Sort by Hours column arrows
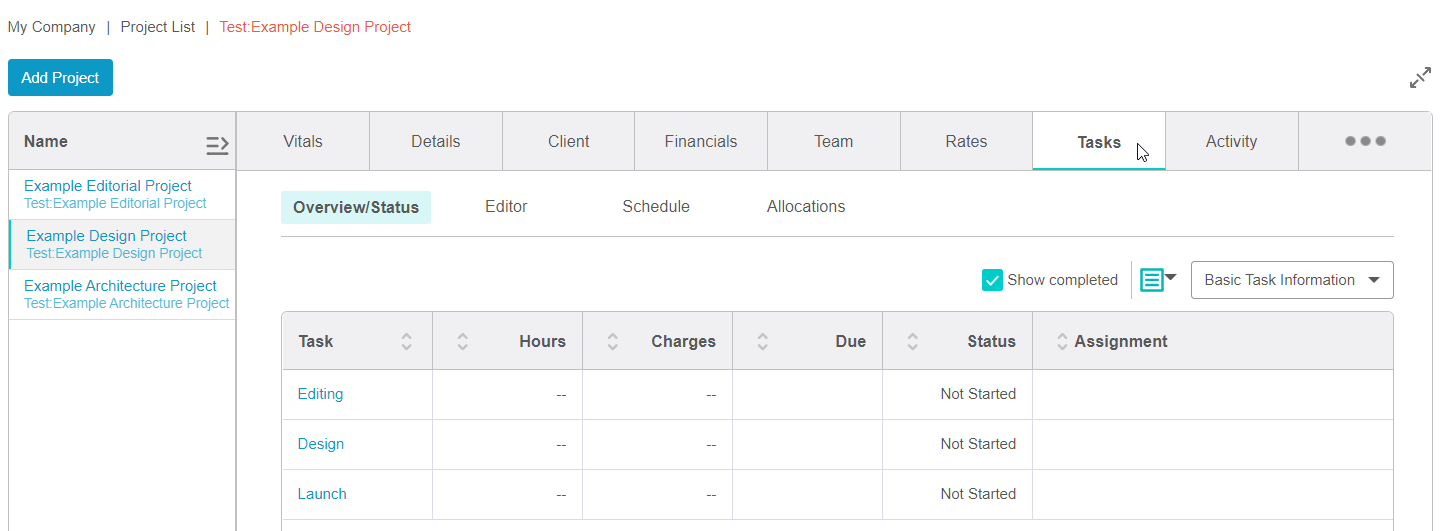Screen dimensions: 1448x531 pos(462,342)
